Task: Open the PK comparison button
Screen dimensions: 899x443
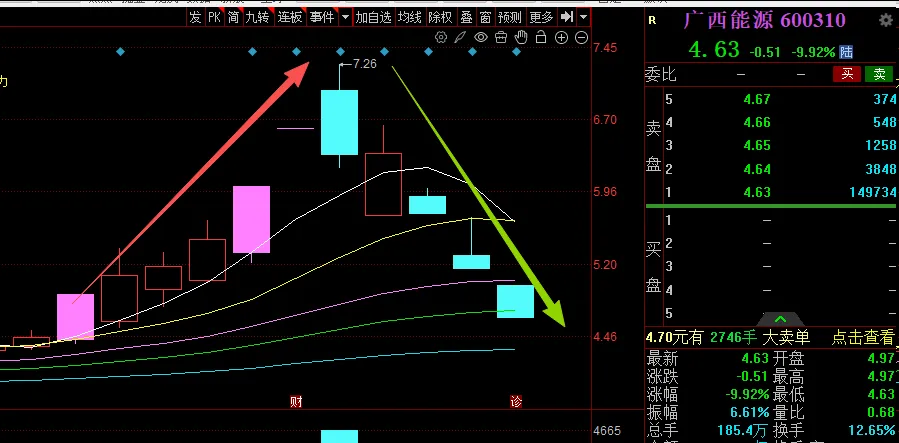Action: [x=214, y=17]
